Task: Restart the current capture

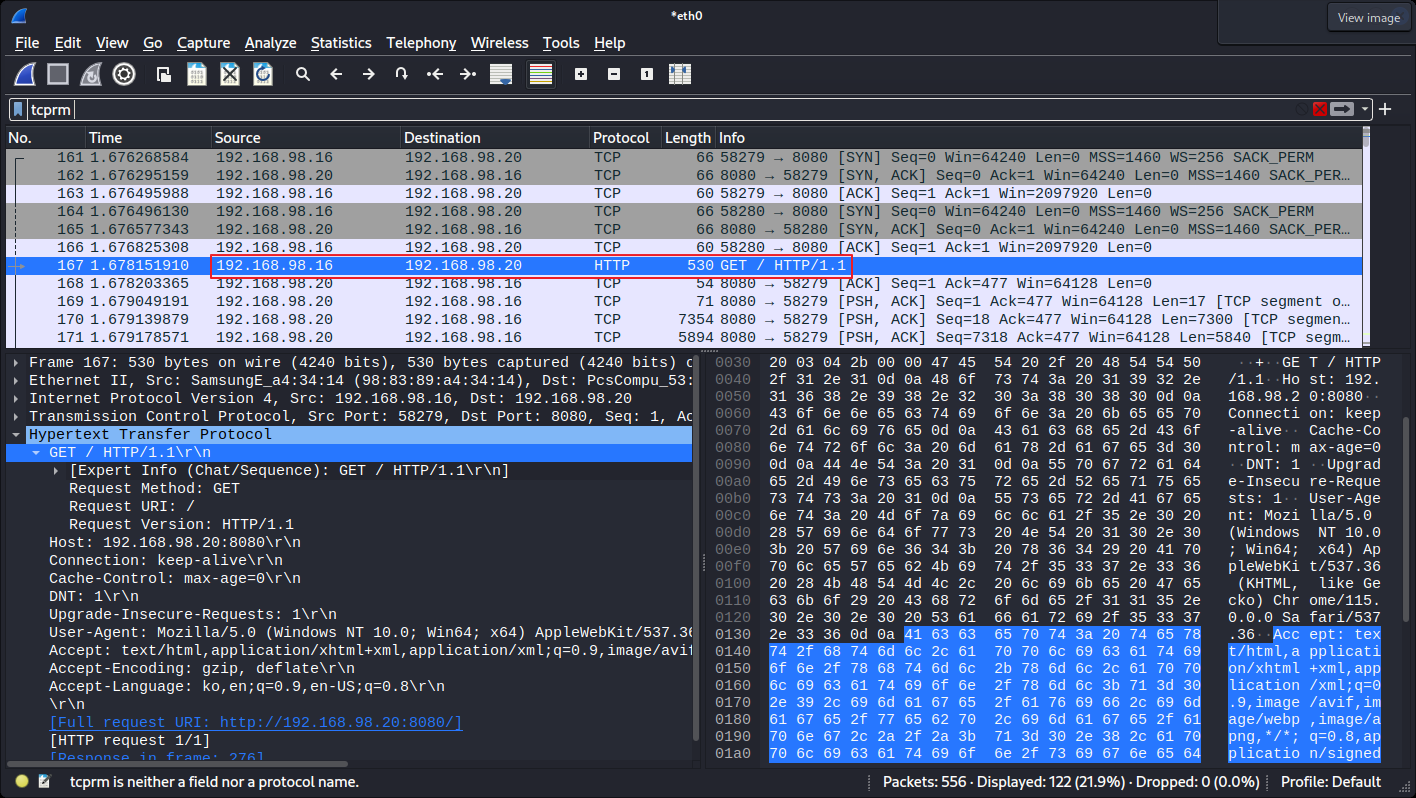Action: click(90, 73)
